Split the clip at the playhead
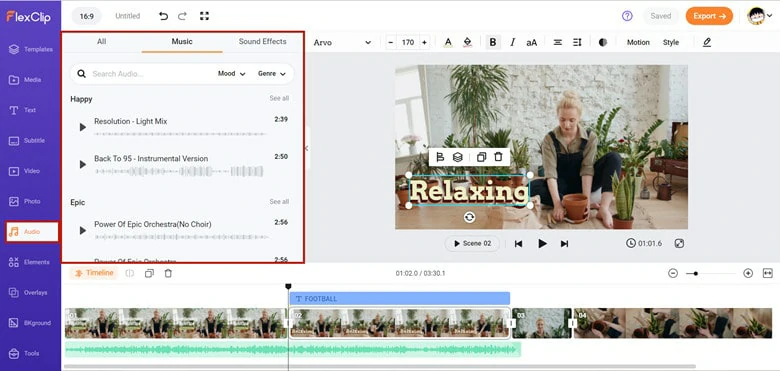780x371 pixels. coord(130,274)
